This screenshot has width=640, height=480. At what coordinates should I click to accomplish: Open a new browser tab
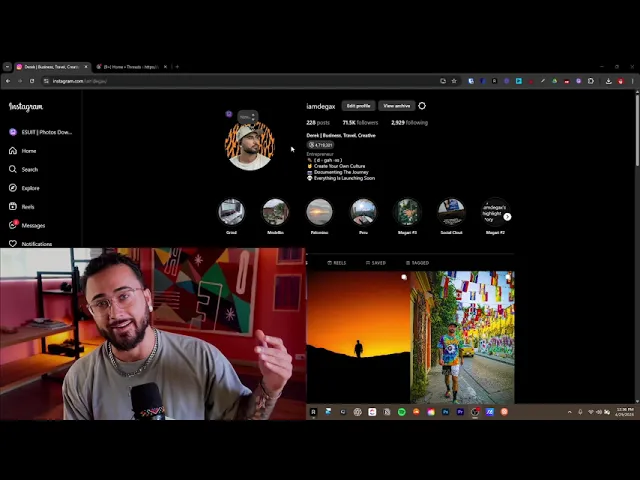(177, 67)
